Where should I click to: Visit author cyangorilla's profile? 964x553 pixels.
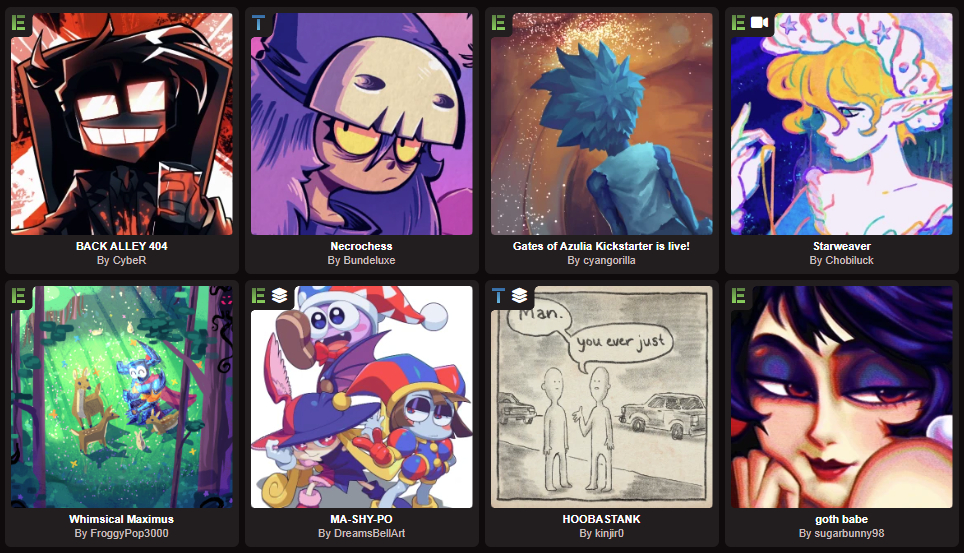tap(601, 260)
